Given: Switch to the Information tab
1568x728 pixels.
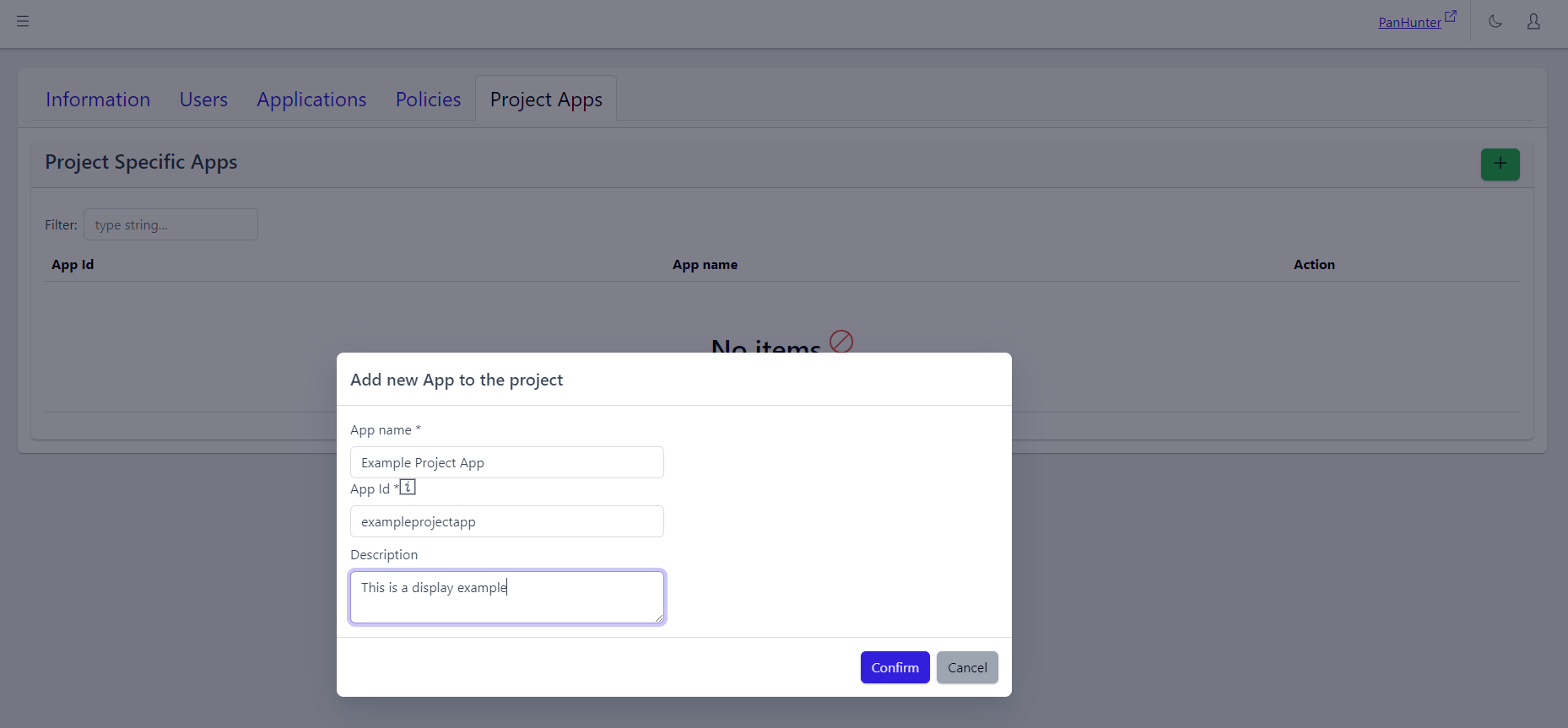Looking at the screenshot, I should pyautogui.click(x=98, y=100).
